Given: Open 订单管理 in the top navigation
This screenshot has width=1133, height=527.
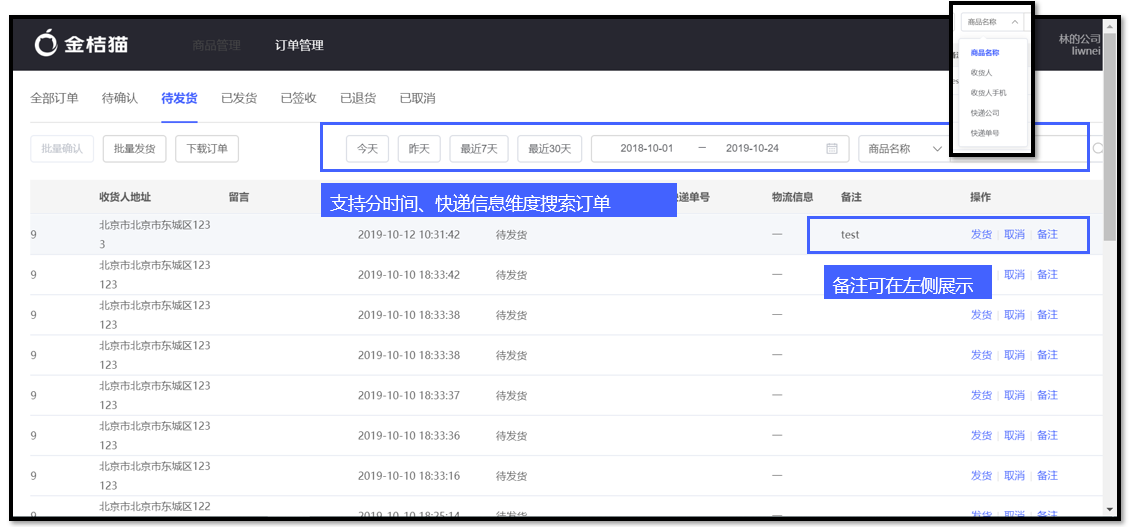Looking at the screenshot, I should tap(299, 45).
